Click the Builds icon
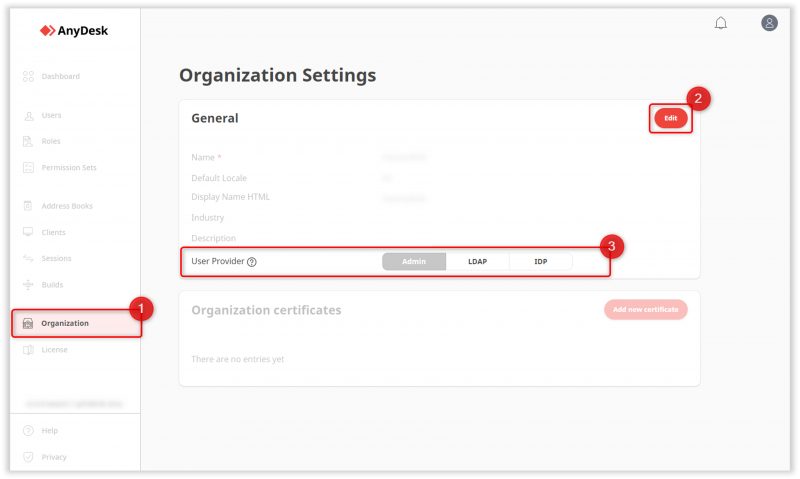 pyautogui.click(x=28, y=285)
